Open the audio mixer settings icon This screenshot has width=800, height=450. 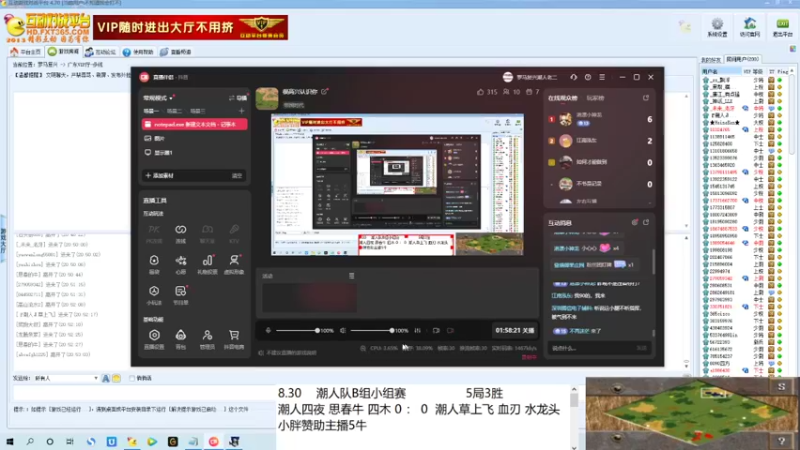[x=417, y=331]
